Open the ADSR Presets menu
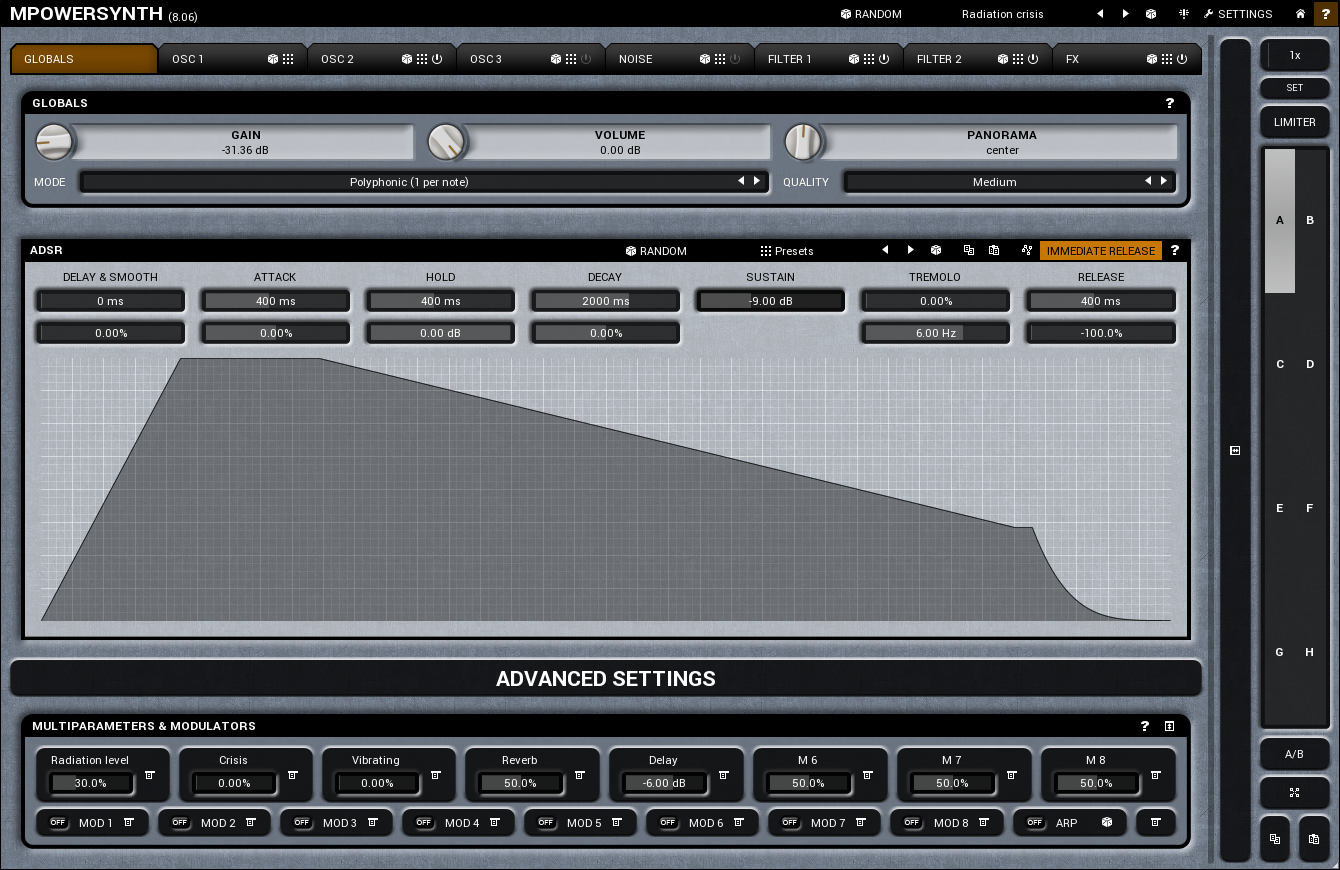 coord(787,250)
